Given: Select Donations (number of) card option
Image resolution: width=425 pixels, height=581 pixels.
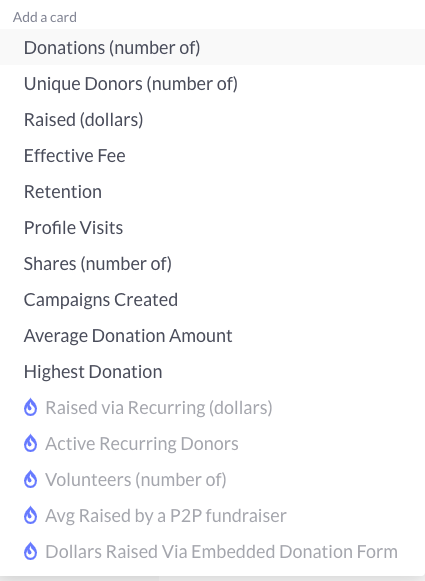Looking at the screenshot, I should tap(212, 47).
